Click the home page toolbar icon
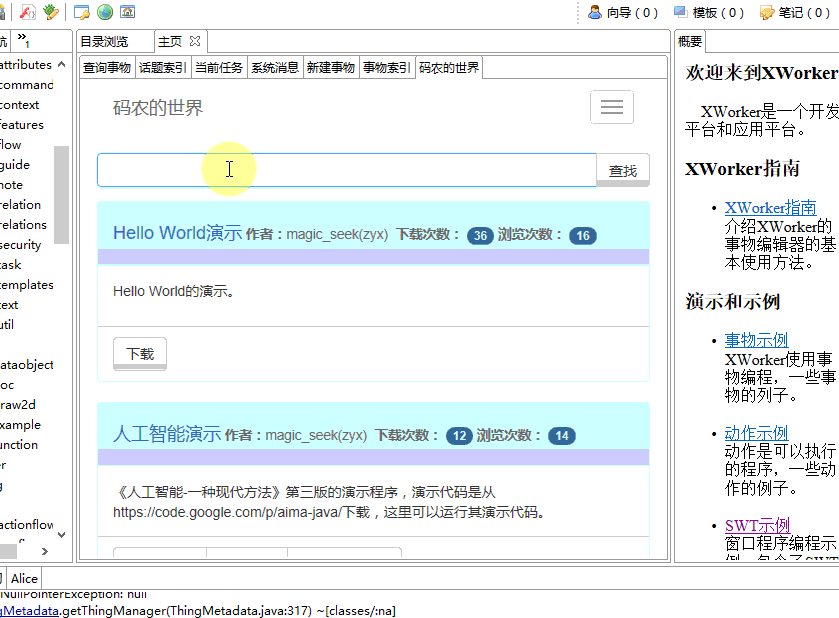 point(127,12)
